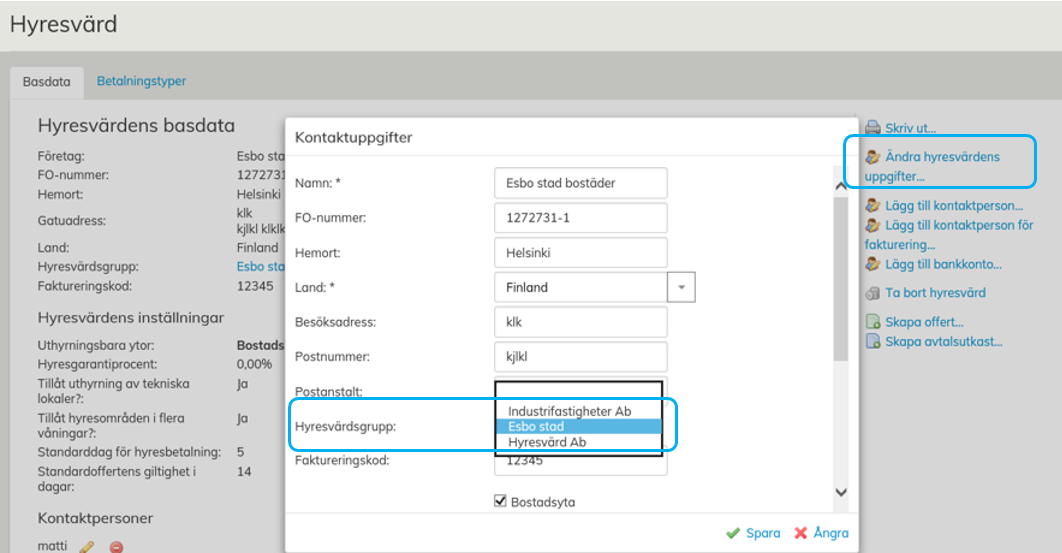The height and width of the screenshot is (553, 1062).
Task: Open the Esbo stad Hyresvärdsgrupp link in basdata
Action: coord(260,267)
